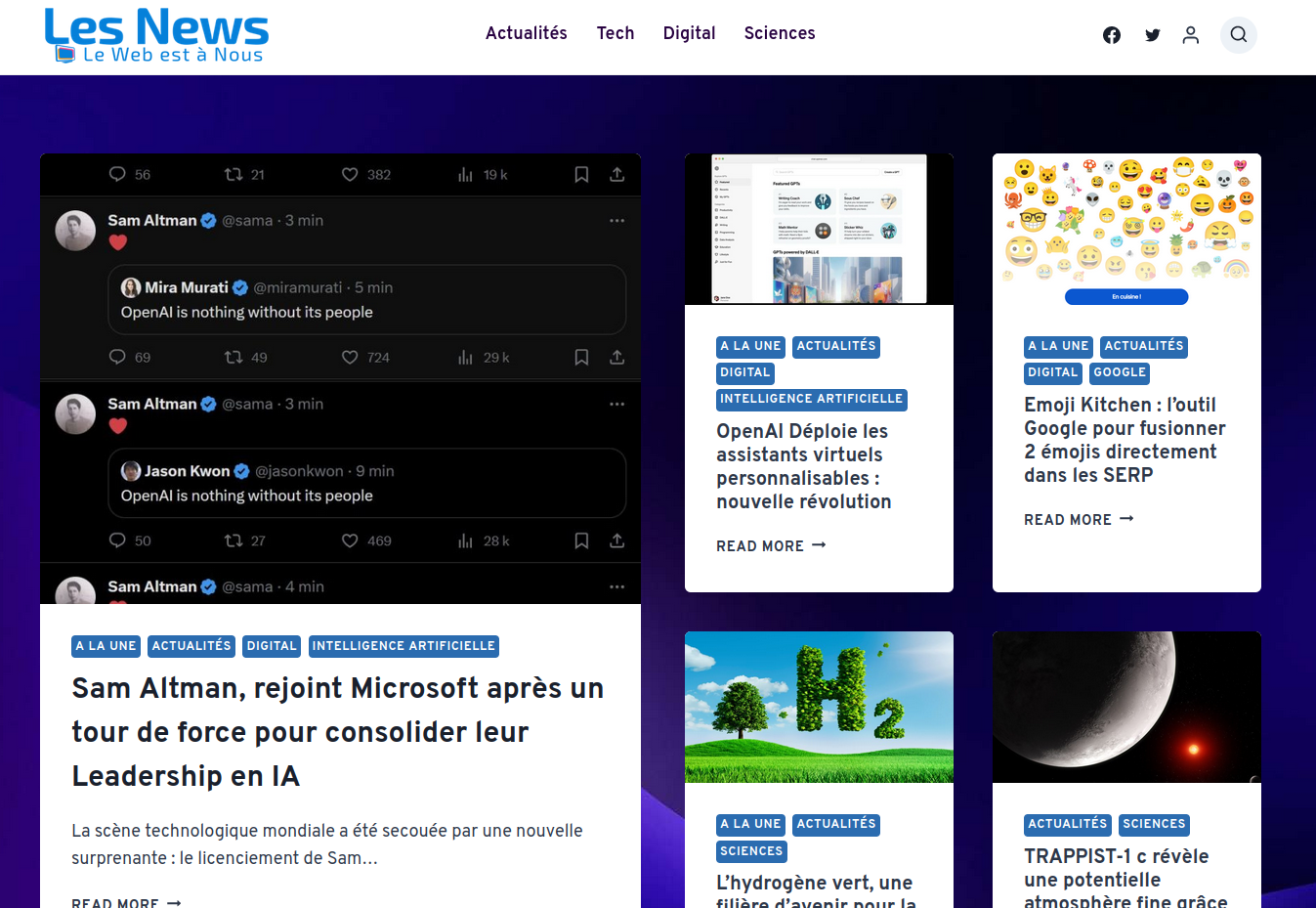Open the Actualités menu
The image size is (1316, 908).
527,33
